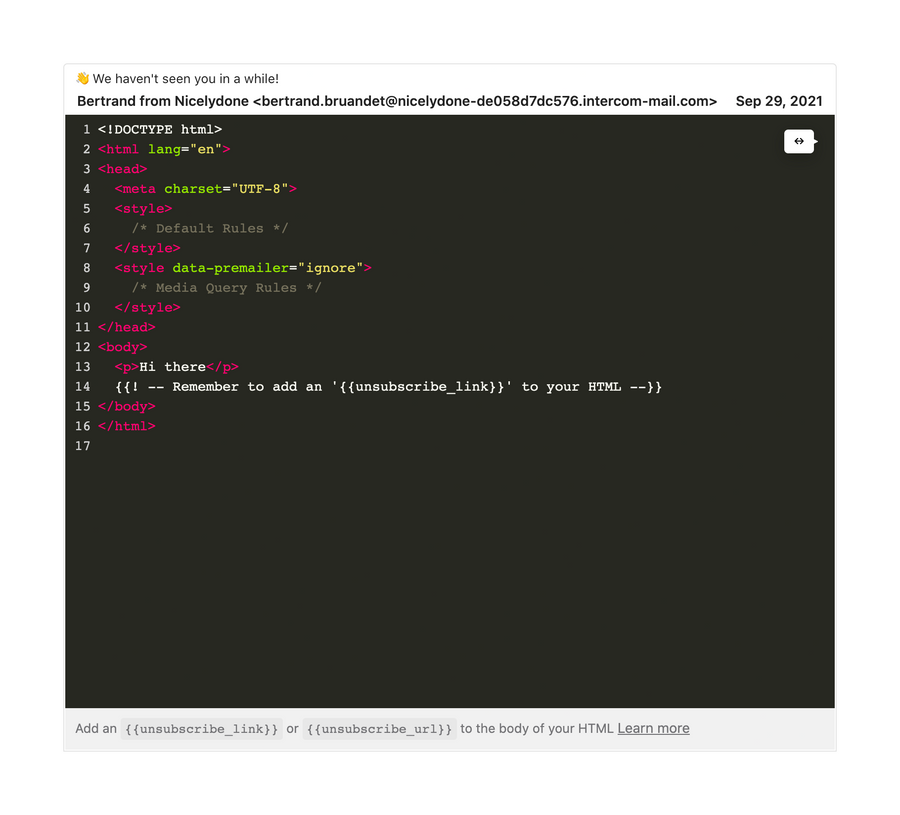The width and height of the screenshot is (900, 815).
Task: Click line number 14 in the gutter
Action: point(82,386)
